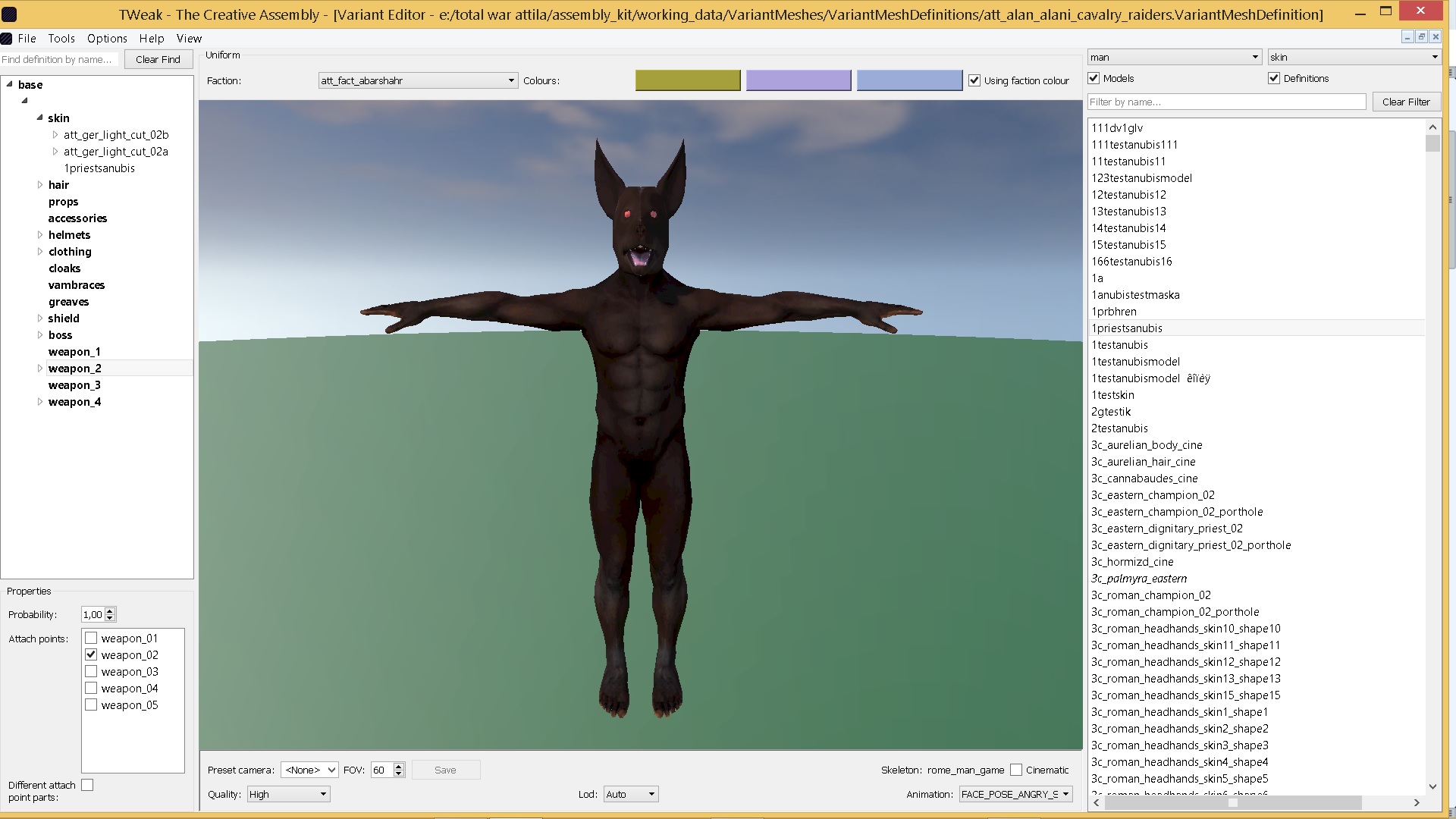1456x819 pixels.
Task: Expand att_ger_light_cut_02b node
Action: (55, 134)
